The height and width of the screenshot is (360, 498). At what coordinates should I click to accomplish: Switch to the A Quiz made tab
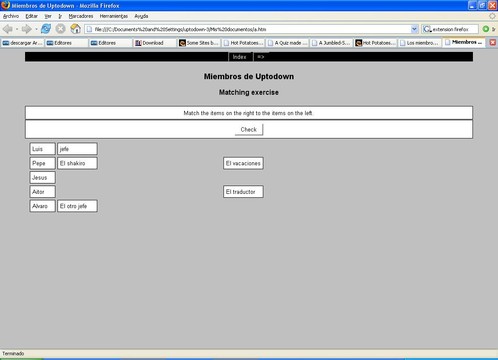point(287,43)
